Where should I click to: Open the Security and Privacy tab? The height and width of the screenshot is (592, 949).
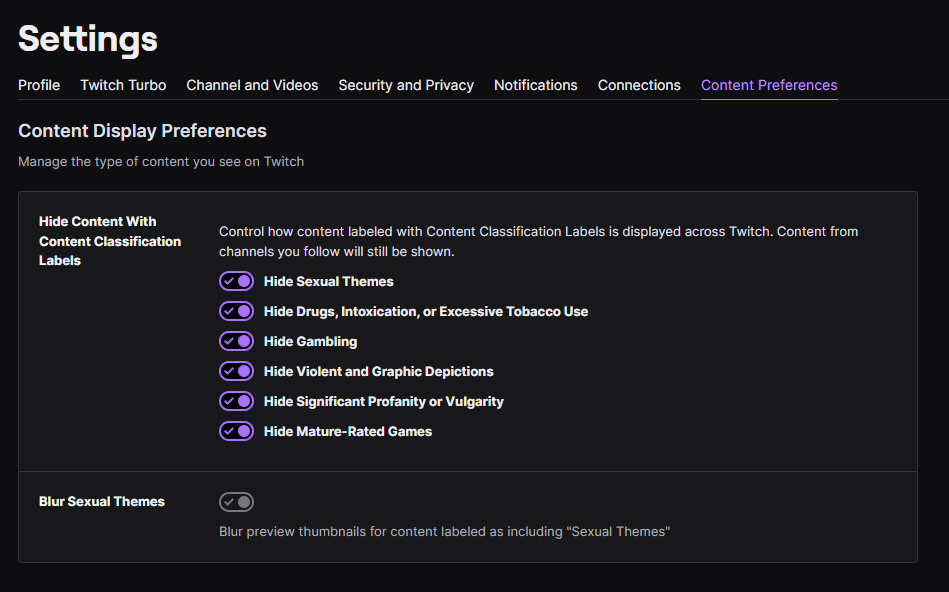[x=406, y=85]
